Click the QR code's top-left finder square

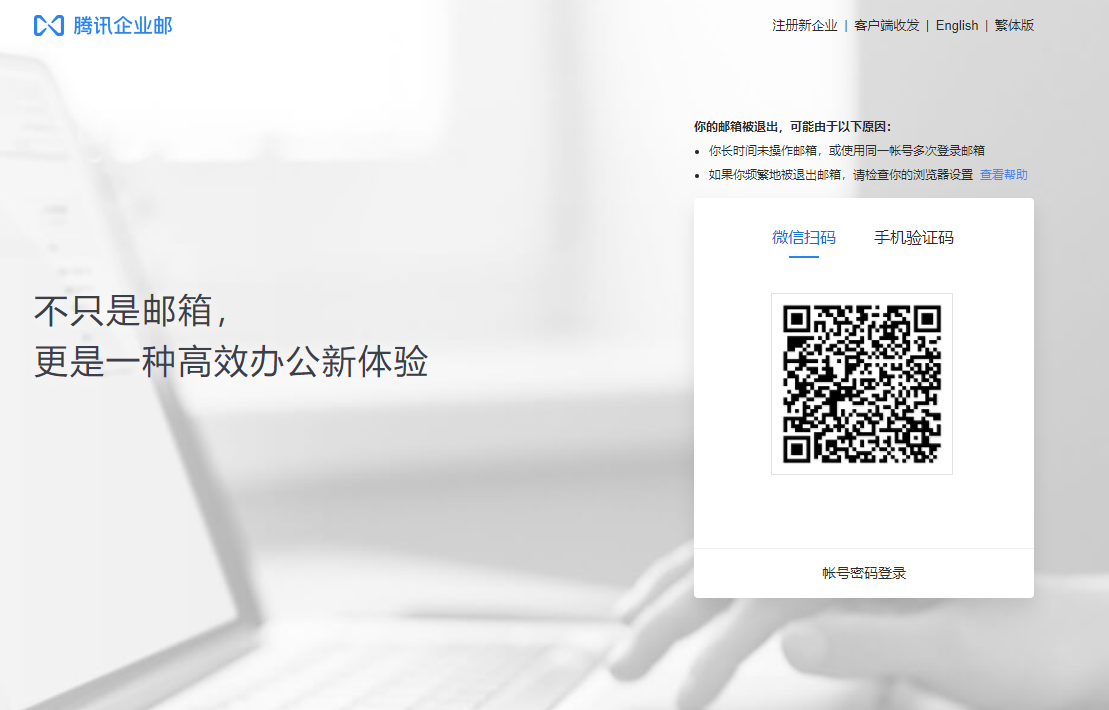[797, 320]
